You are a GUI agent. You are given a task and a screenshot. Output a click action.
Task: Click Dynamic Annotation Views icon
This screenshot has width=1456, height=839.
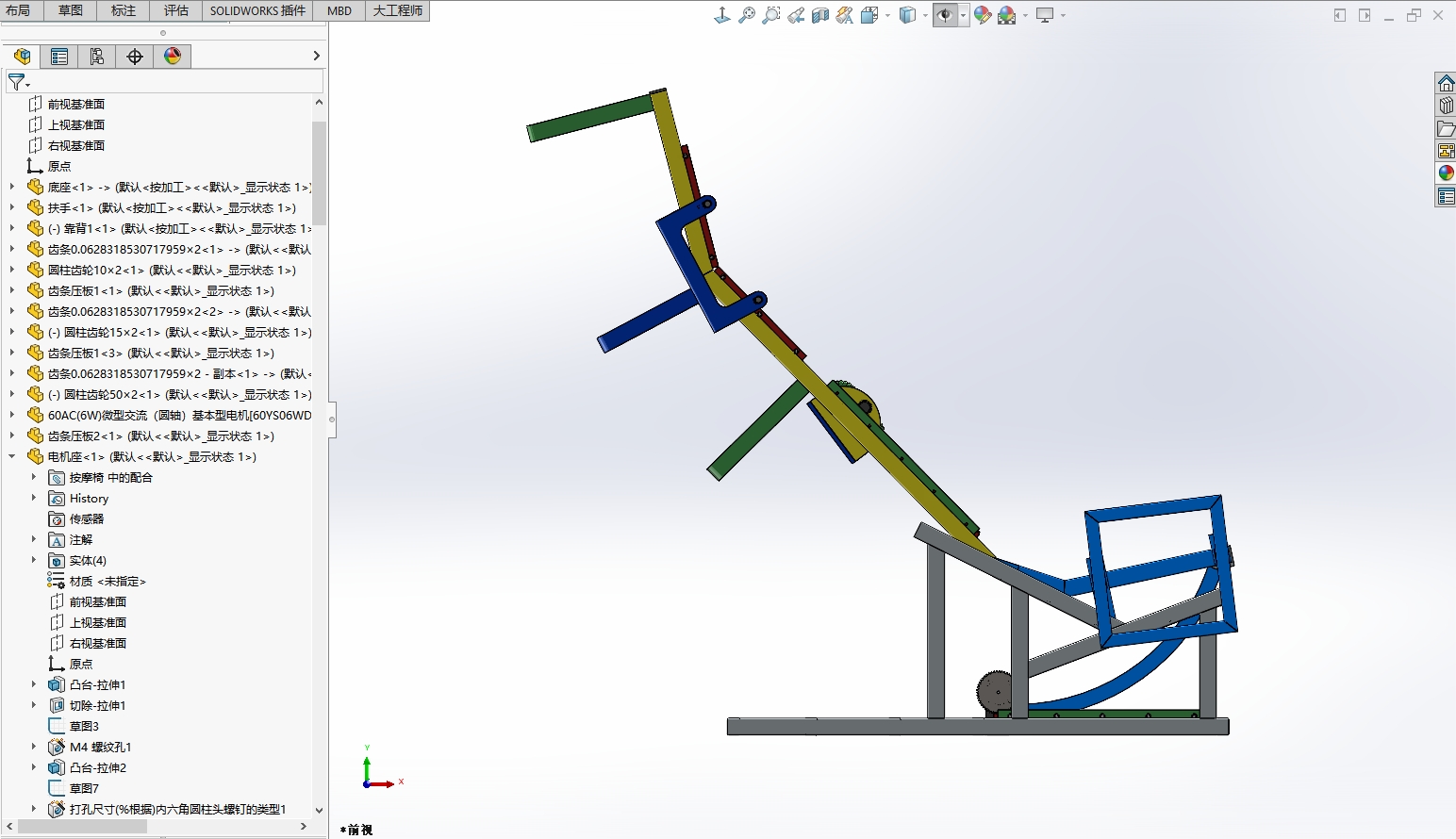pos(845,15)
